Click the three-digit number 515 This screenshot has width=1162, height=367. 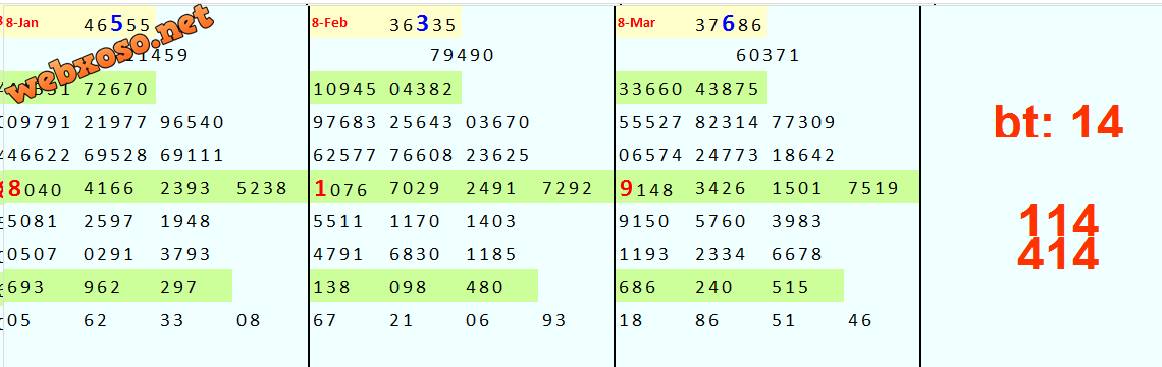pyautogui.click(x=790, y=287)
